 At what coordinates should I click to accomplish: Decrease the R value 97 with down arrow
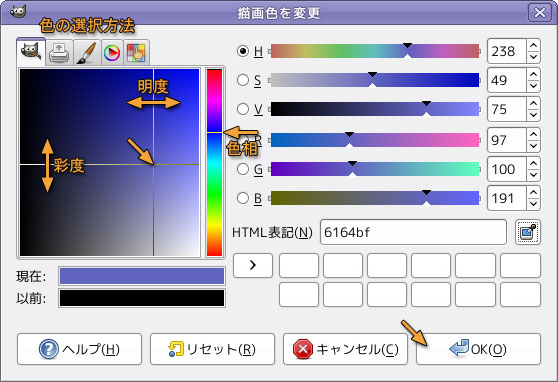pyautogui.click(x=533, y=146)
